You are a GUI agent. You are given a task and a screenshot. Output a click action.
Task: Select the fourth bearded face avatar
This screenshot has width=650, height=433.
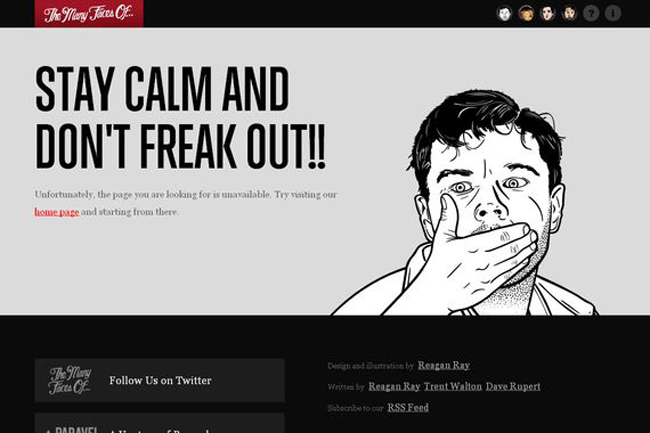570,13
